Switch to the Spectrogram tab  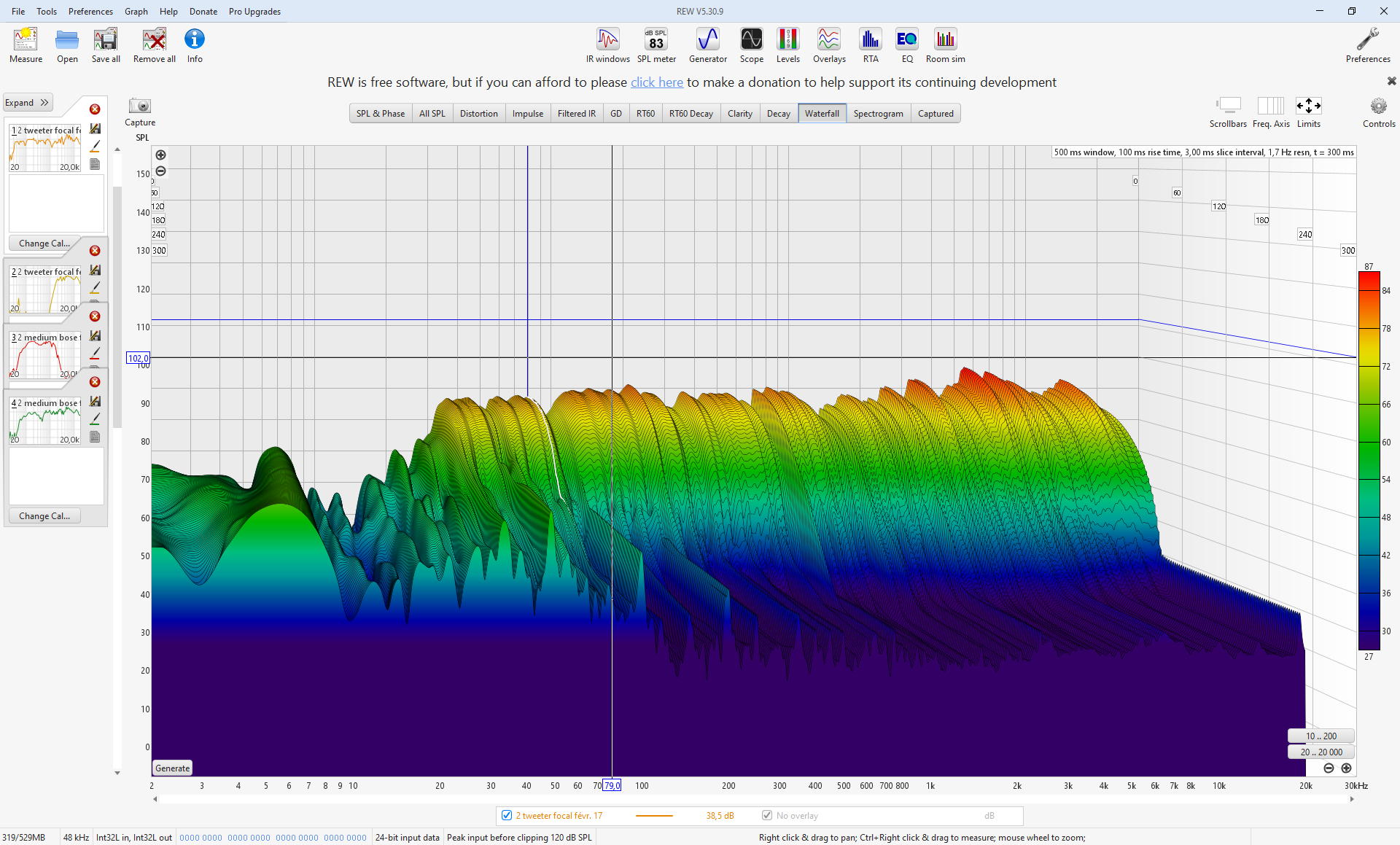pos(878,114)
